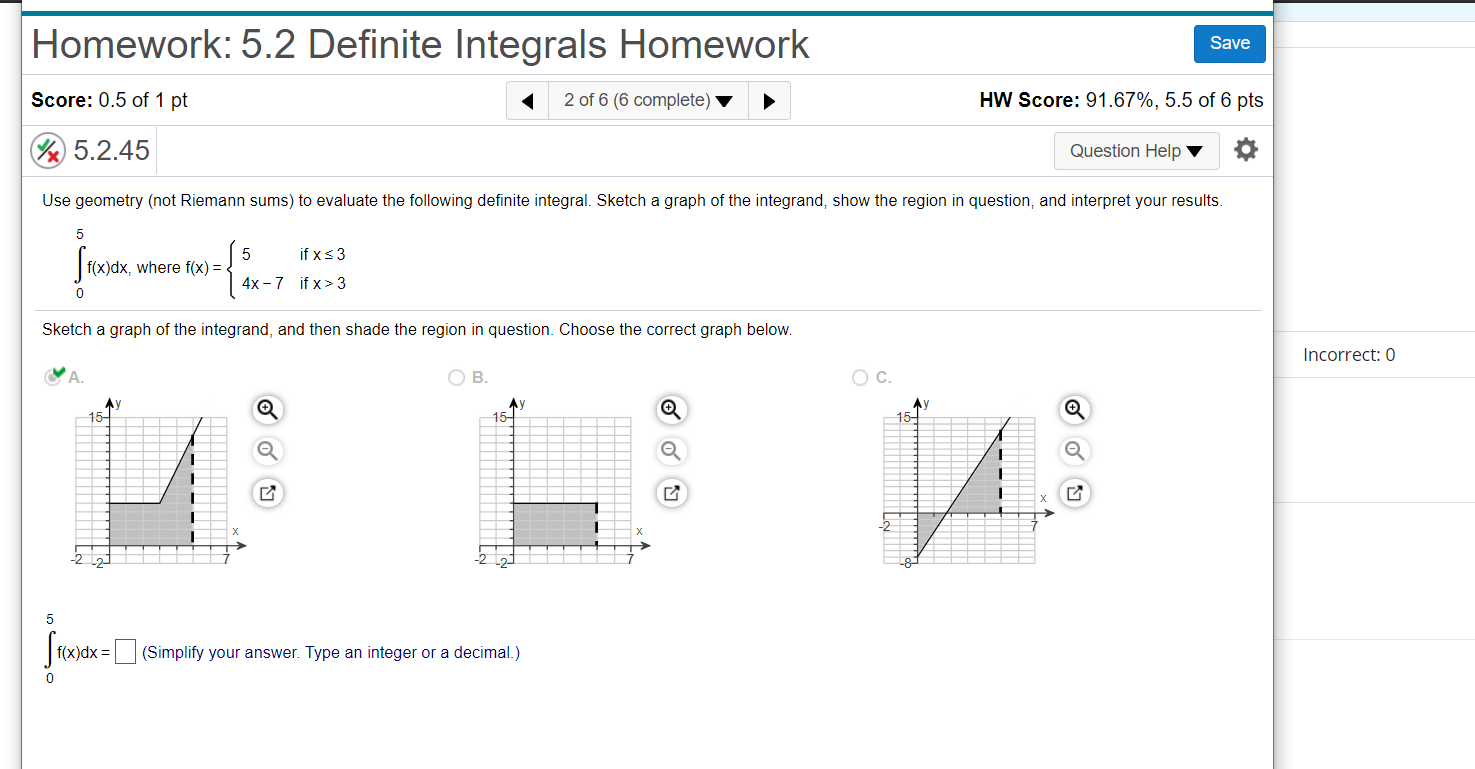Click the integral answer input box

125,651
